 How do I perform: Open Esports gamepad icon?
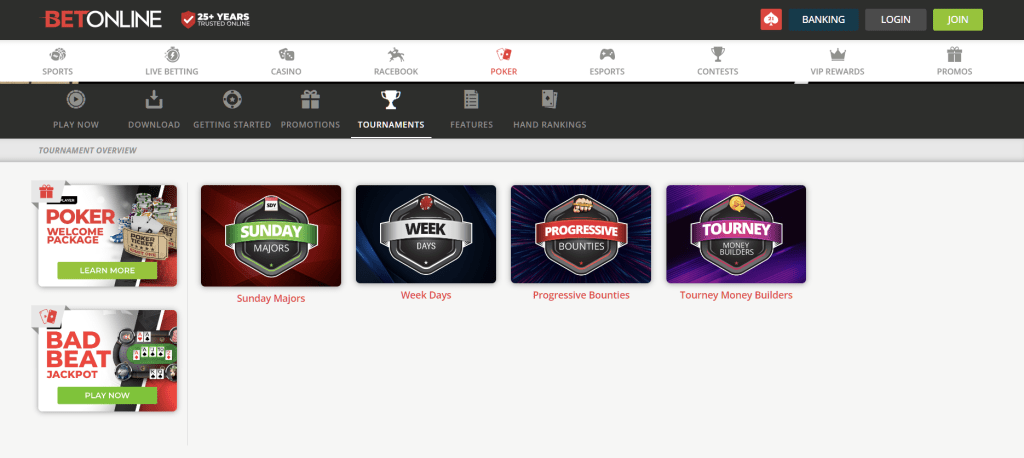click(607, 54)
